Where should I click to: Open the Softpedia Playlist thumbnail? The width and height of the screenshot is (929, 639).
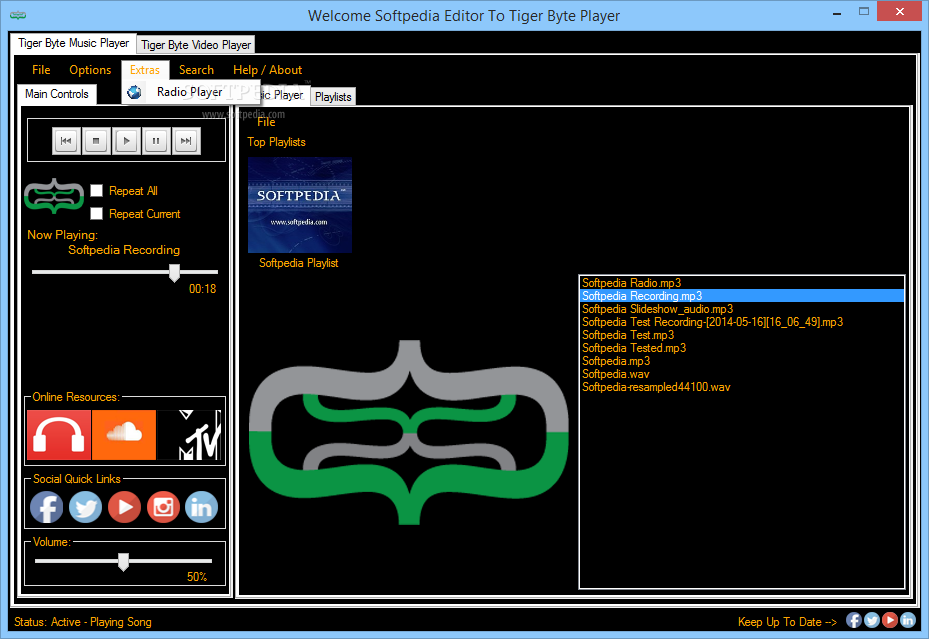300,205
